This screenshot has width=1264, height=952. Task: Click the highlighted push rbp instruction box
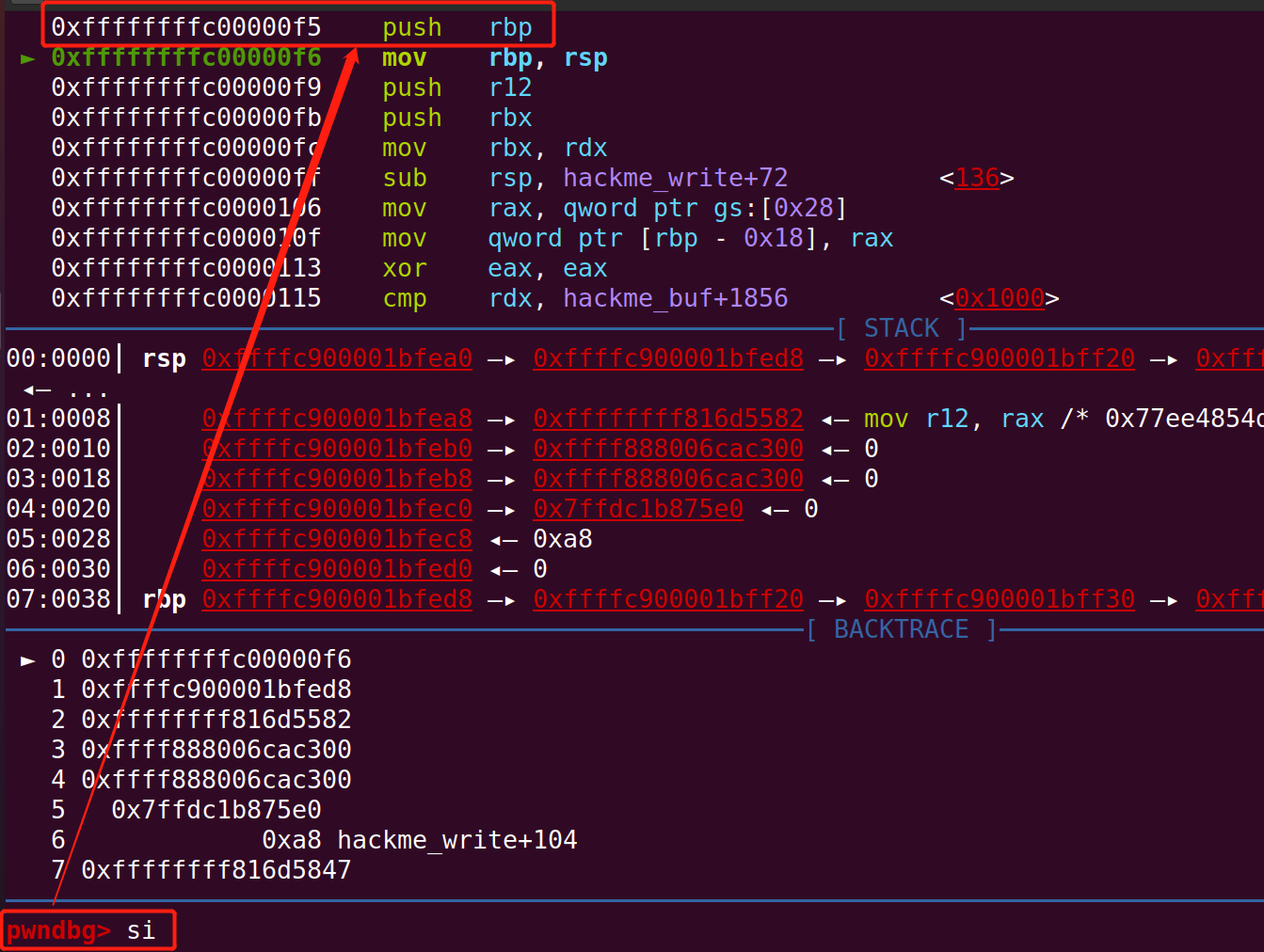click(x=292, y=26)
